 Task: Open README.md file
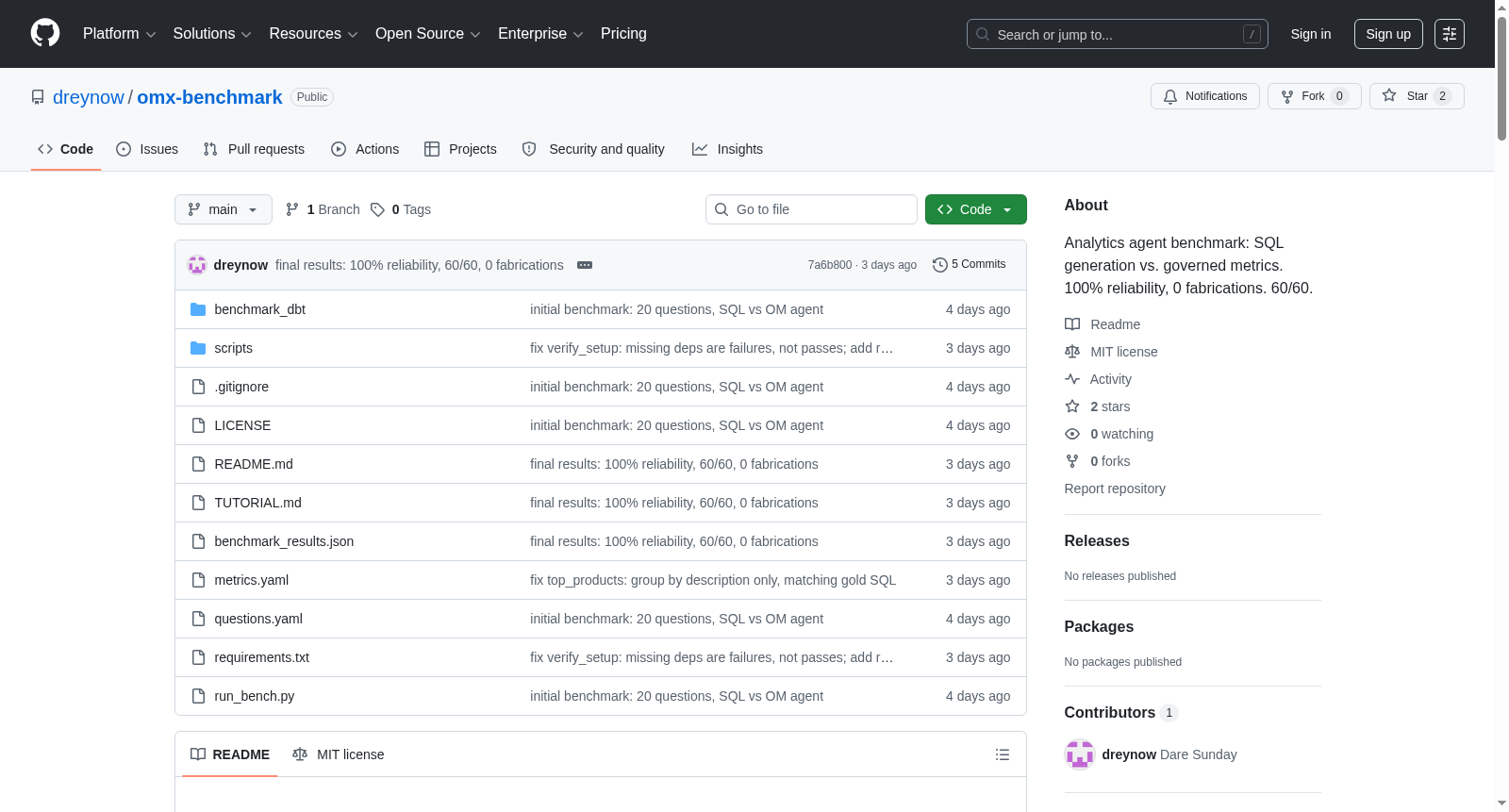click(254, 464)
